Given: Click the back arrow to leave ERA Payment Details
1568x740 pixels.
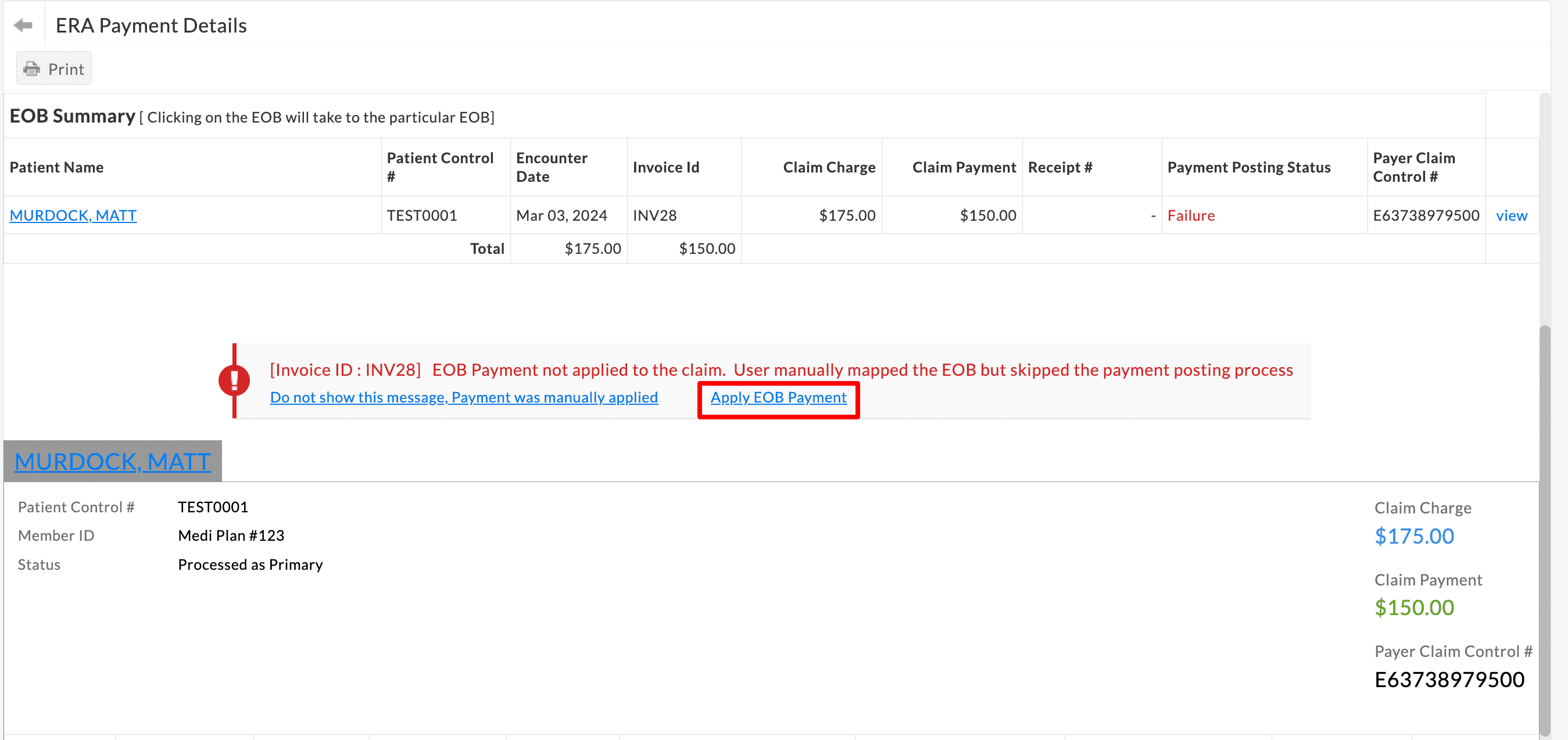Looking at the screenshot, I should [x=24, y=25].
